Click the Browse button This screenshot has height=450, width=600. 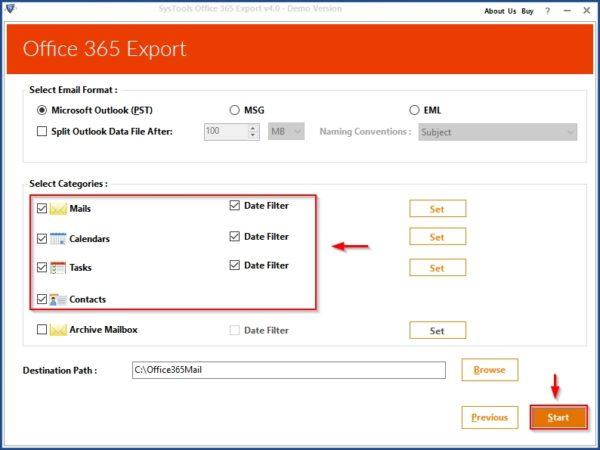point(490,370)
